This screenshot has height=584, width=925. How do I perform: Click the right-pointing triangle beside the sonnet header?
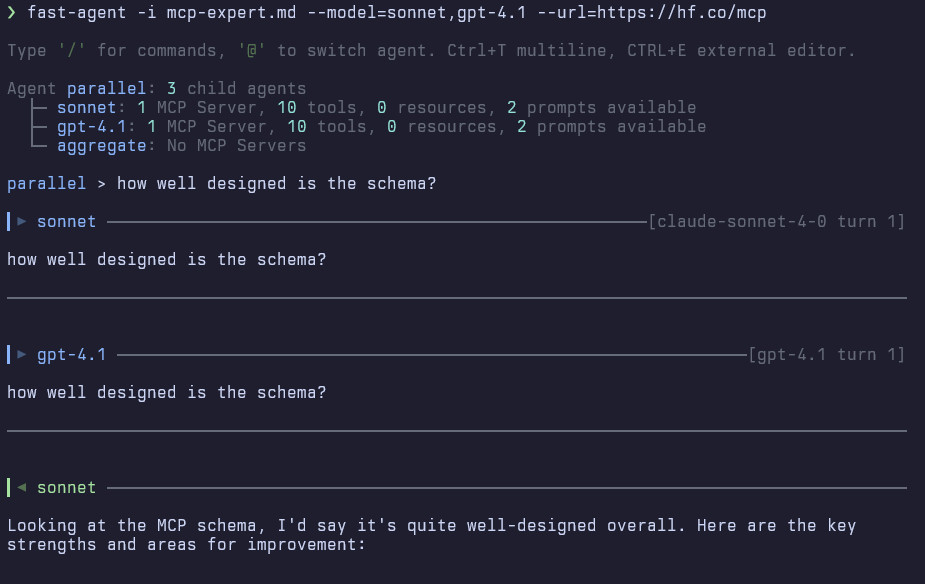tap(22, 221)
